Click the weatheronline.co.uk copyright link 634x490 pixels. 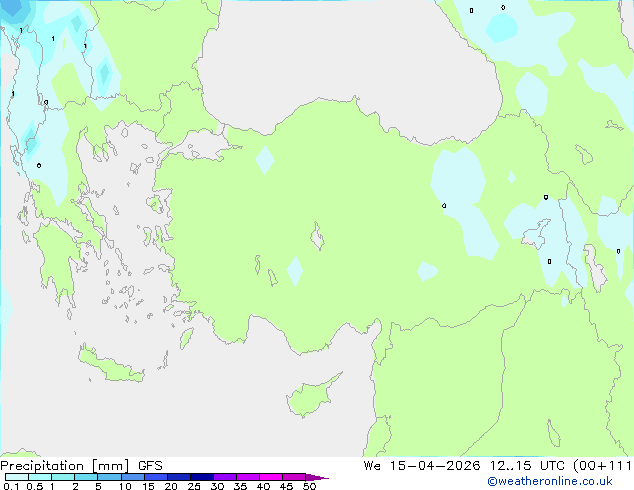point(549,481)
